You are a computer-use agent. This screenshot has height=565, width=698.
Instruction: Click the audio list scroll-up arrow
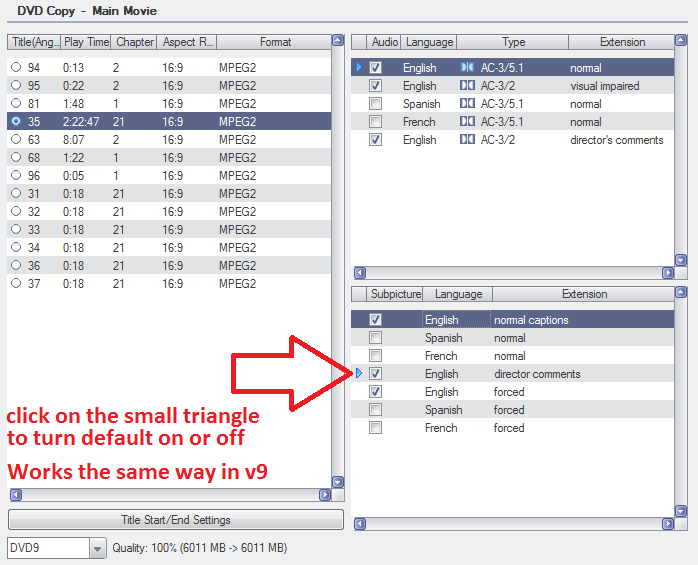point(681,41)
